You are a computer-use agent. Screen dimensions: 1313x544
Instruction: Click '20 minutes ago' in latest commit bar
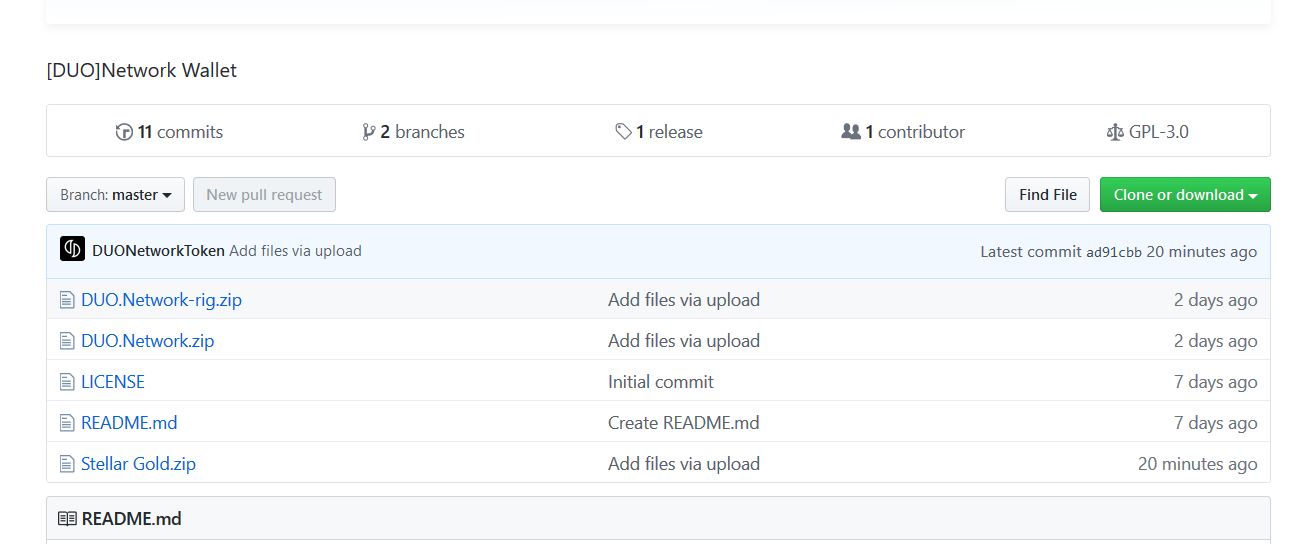[1201, 251]
